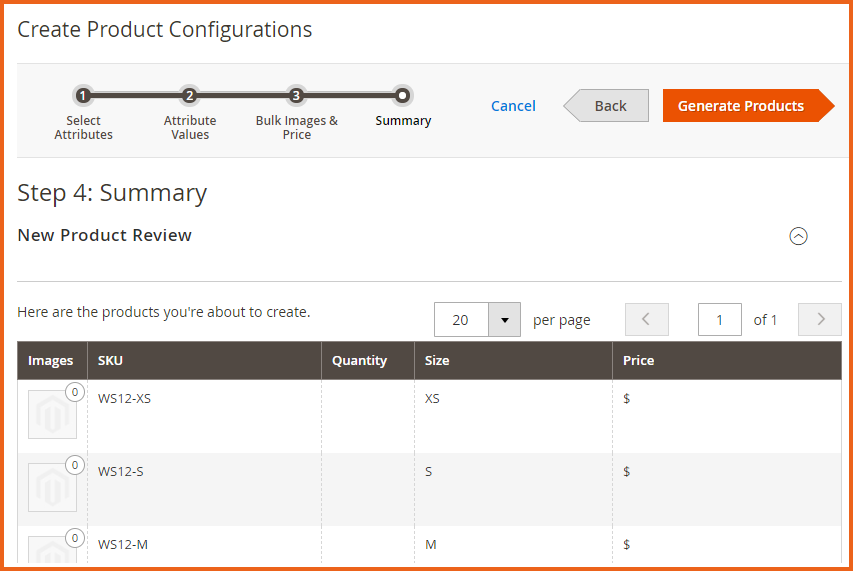Go Back to the previous step
Viewport: 853px width, 571px height.
[x=606, y=105]
